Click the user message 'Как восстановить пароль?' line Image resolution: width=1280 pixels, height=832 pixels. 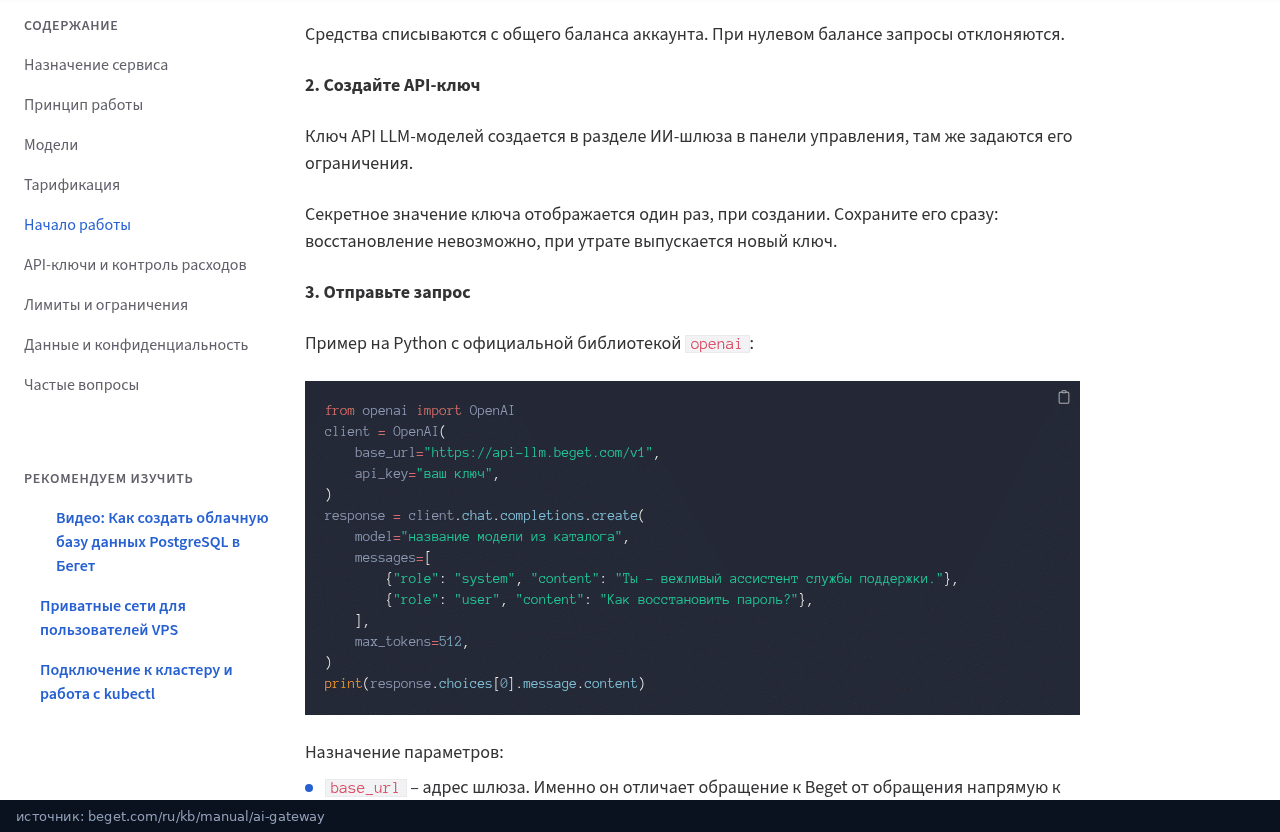point(599,600)
